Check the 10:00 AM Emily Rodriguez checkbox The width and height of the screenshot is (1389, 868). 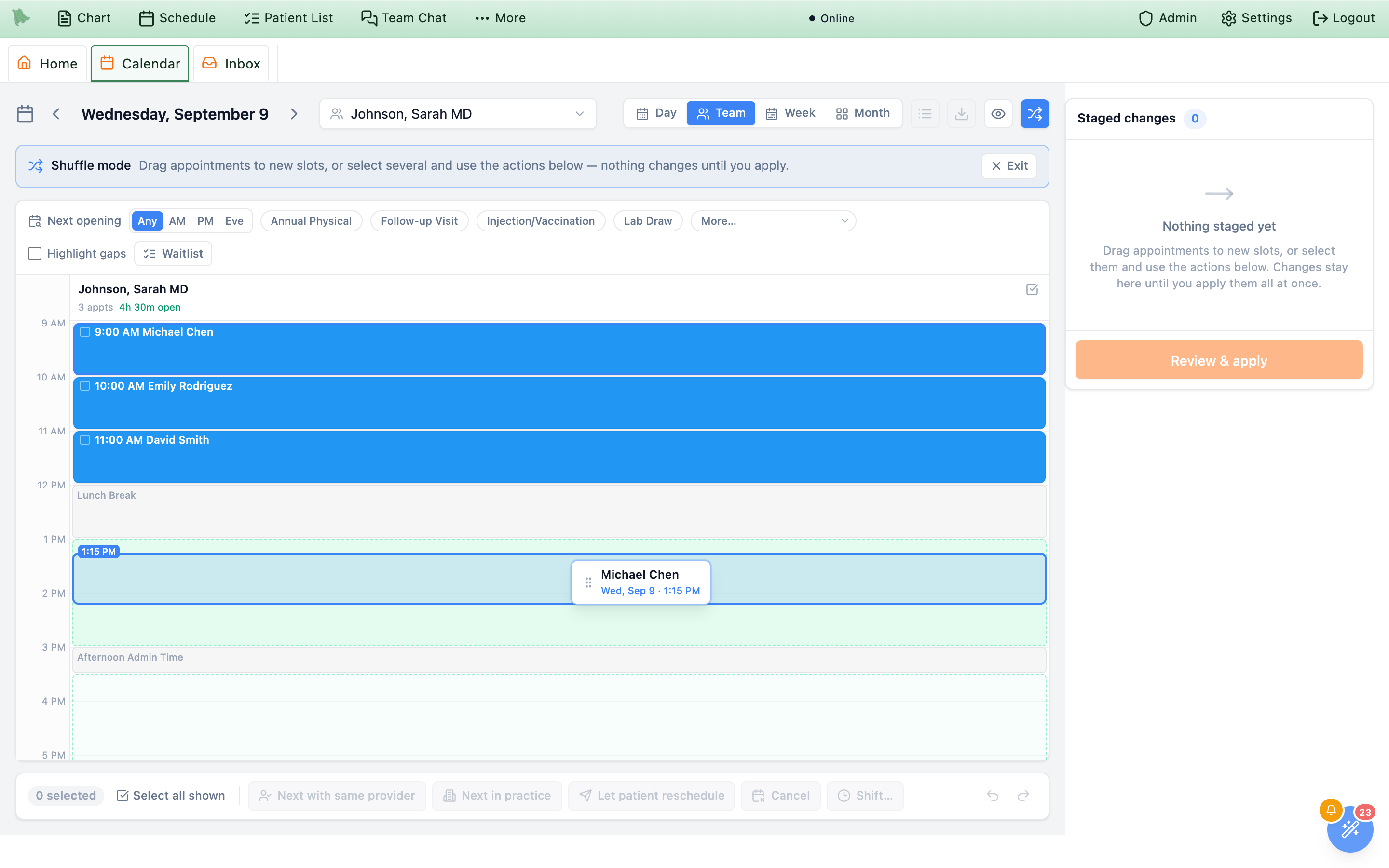(85, 386)
